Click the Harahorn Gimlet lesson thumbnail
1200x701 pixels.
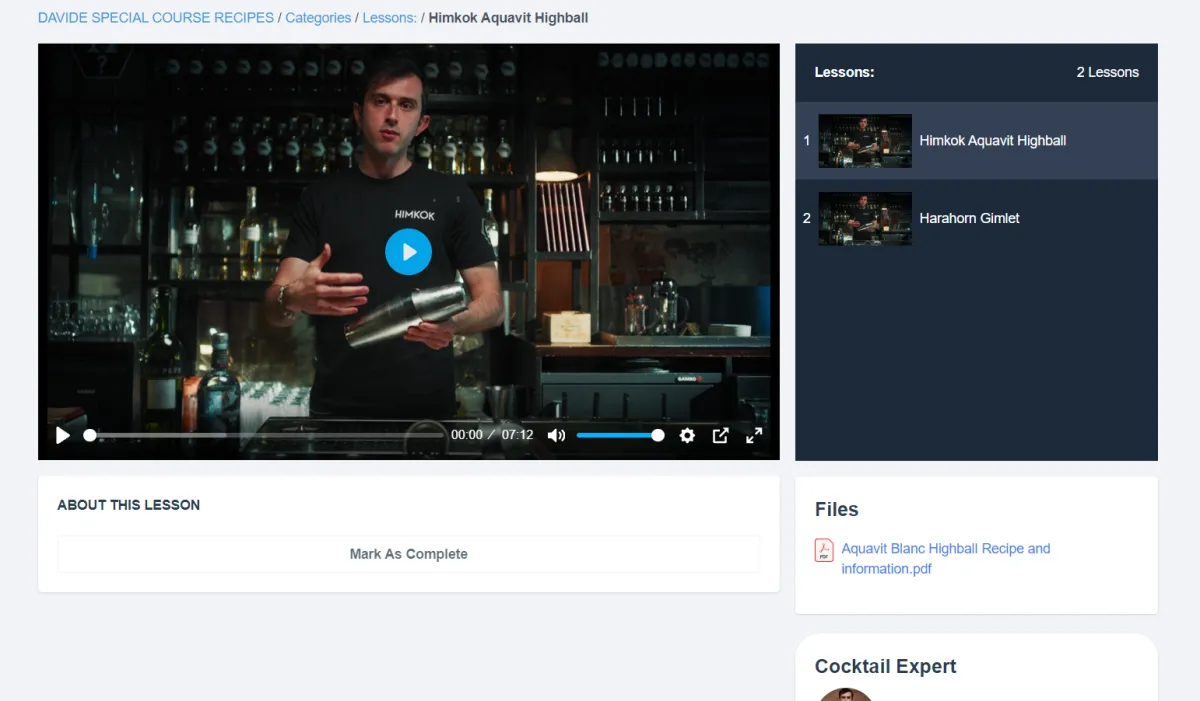pyautogui.click(x=865, y=218)
